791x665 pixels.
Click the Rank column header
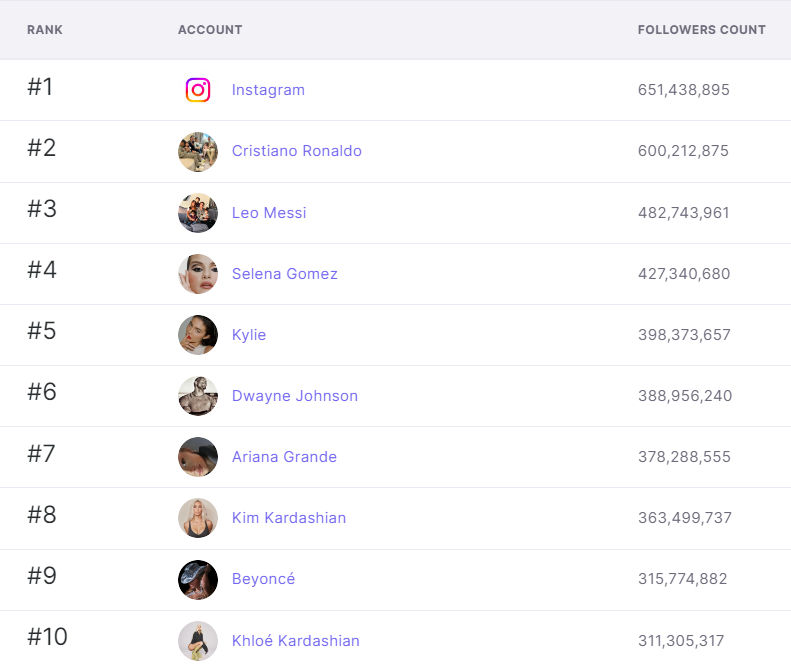click(45, 30)
